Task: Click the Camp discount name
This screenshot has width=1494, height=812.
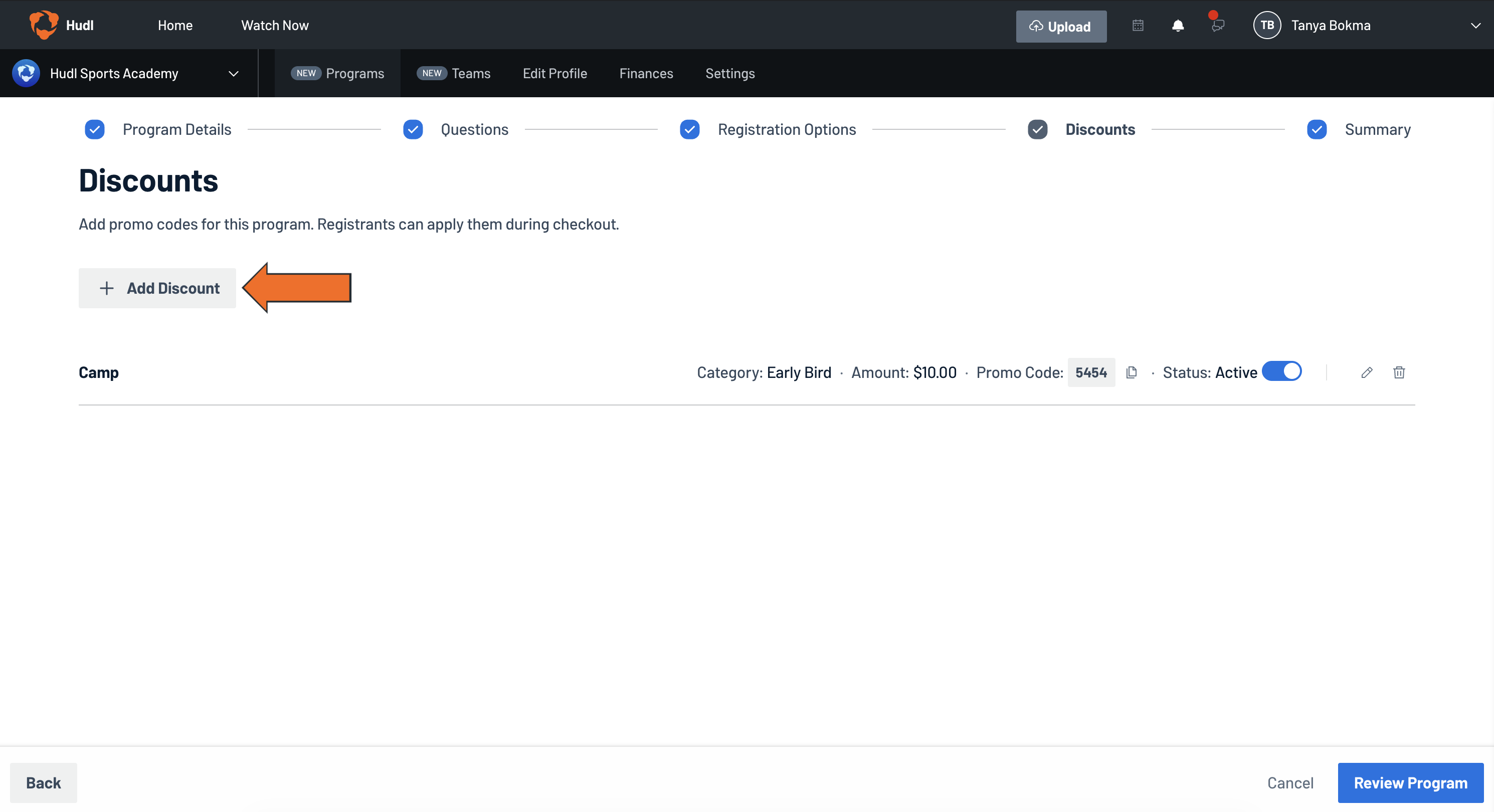Action: [99, 372]
